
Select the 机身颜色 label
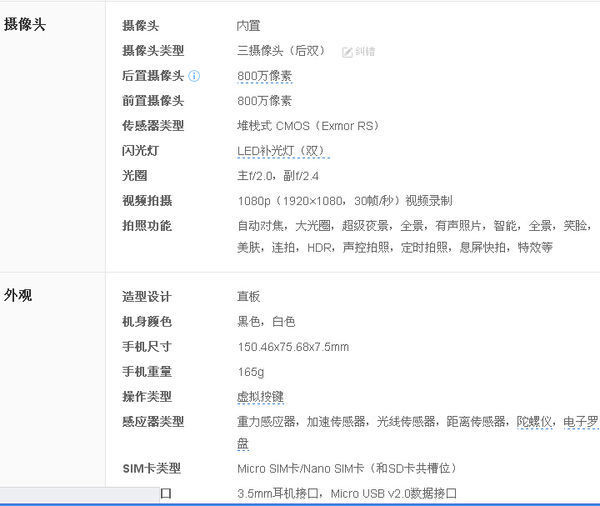pos(147,322)
